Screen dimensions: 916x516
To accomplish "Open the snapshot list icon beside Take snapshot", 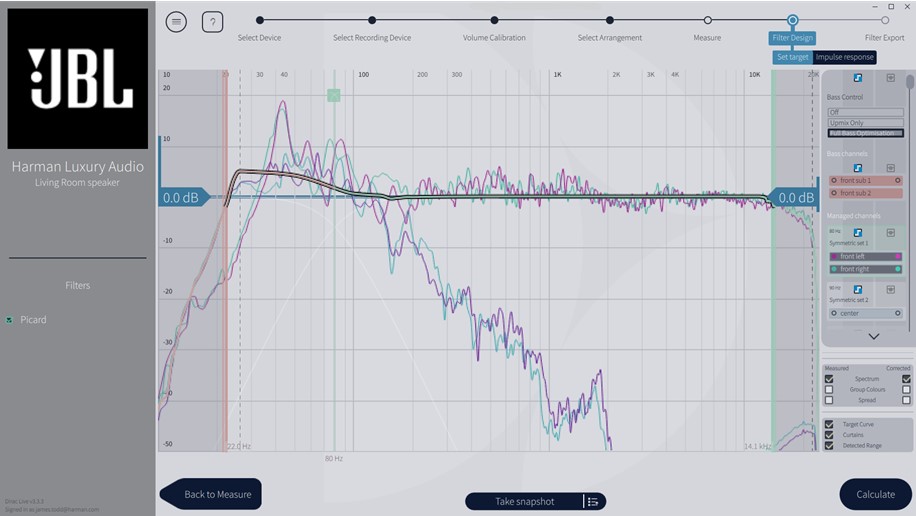I will click(x=593, y=501).
